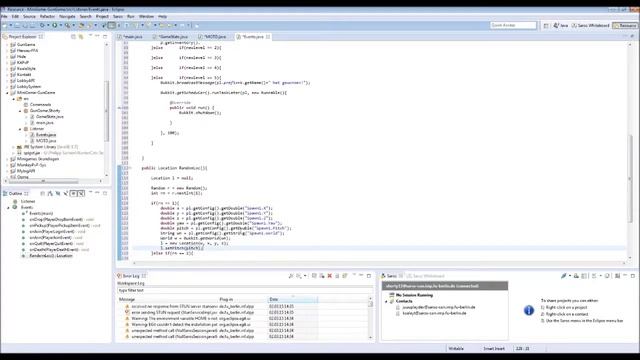Click the Import Log icon

click(x=299, y=276)
